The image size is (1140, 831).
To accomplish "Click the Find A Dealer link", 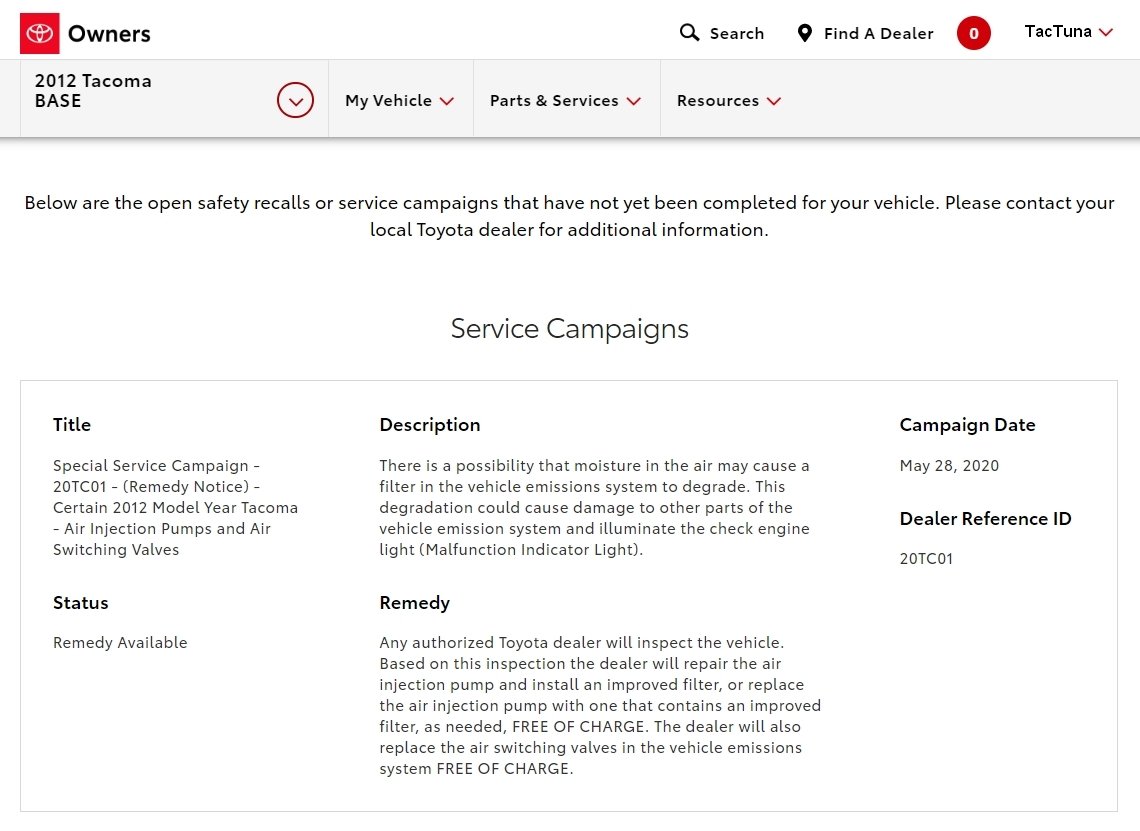I will point(878,33).
